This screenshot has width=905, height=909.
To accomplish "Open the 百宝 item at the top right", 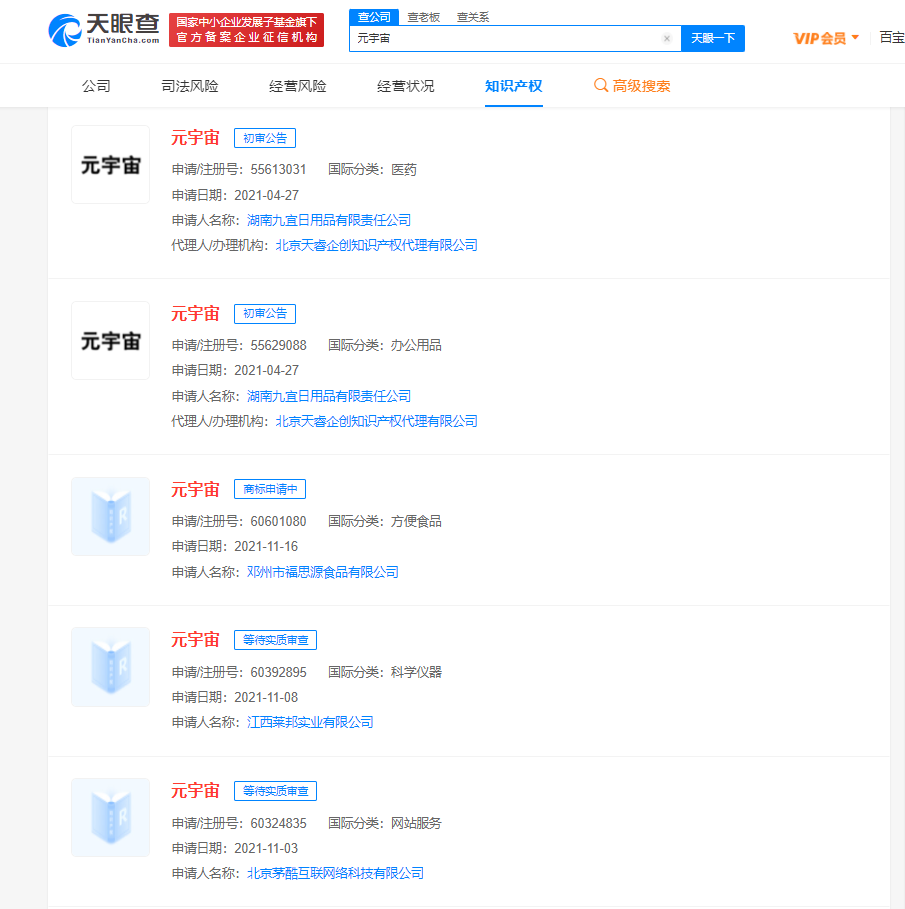I will point(892,38).
